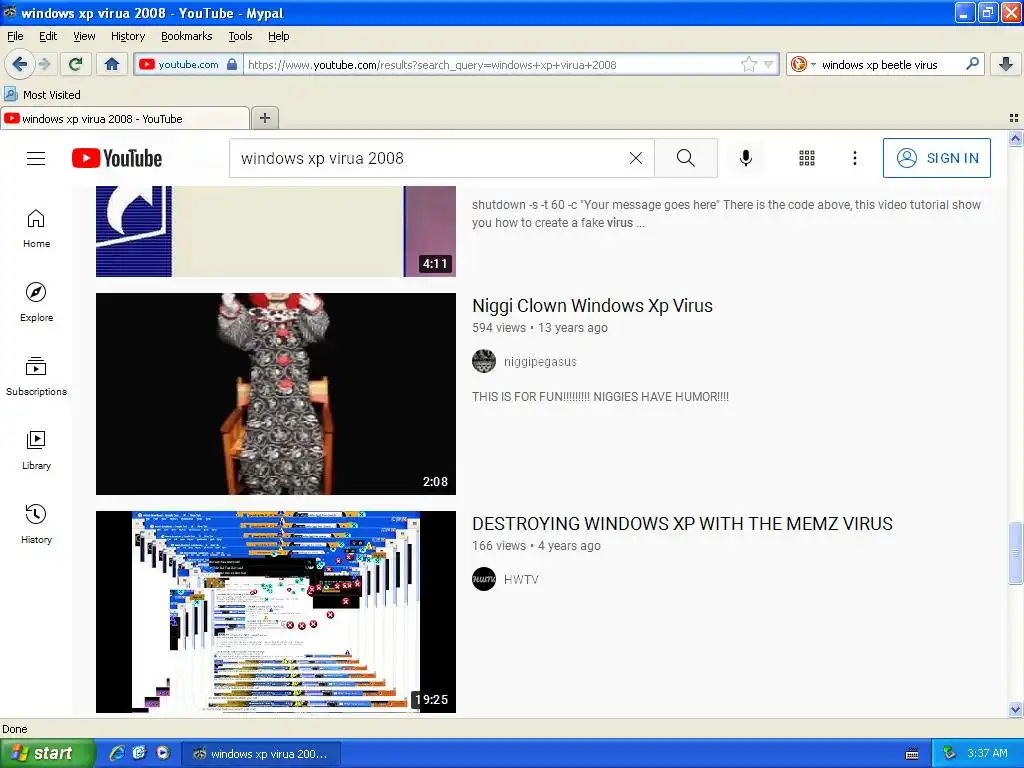1024x768 pixels.
Task: Go back with the browser back arrow
Action: 20,64
